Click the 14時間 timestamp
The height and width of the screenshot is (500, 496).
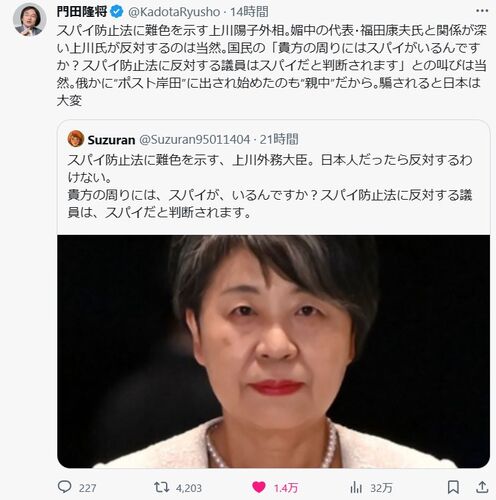249,12
